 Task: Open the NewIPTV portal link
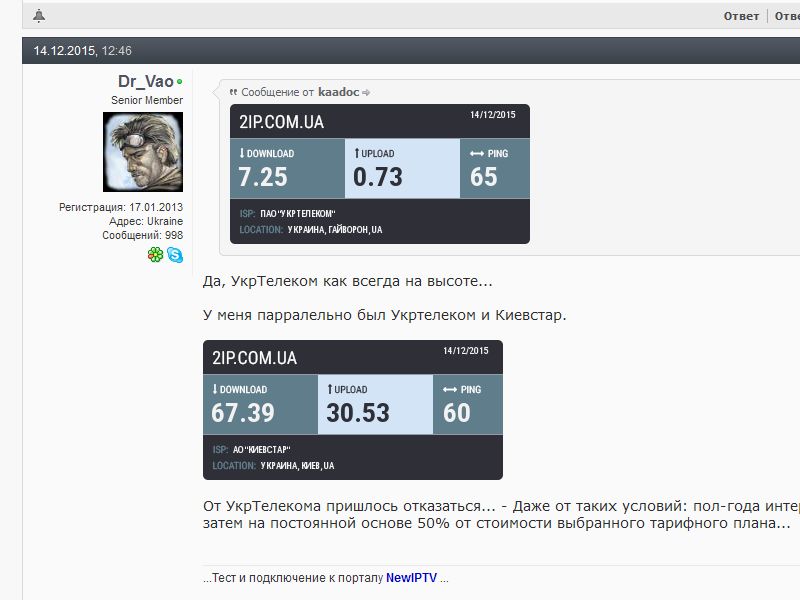(411, 578)
